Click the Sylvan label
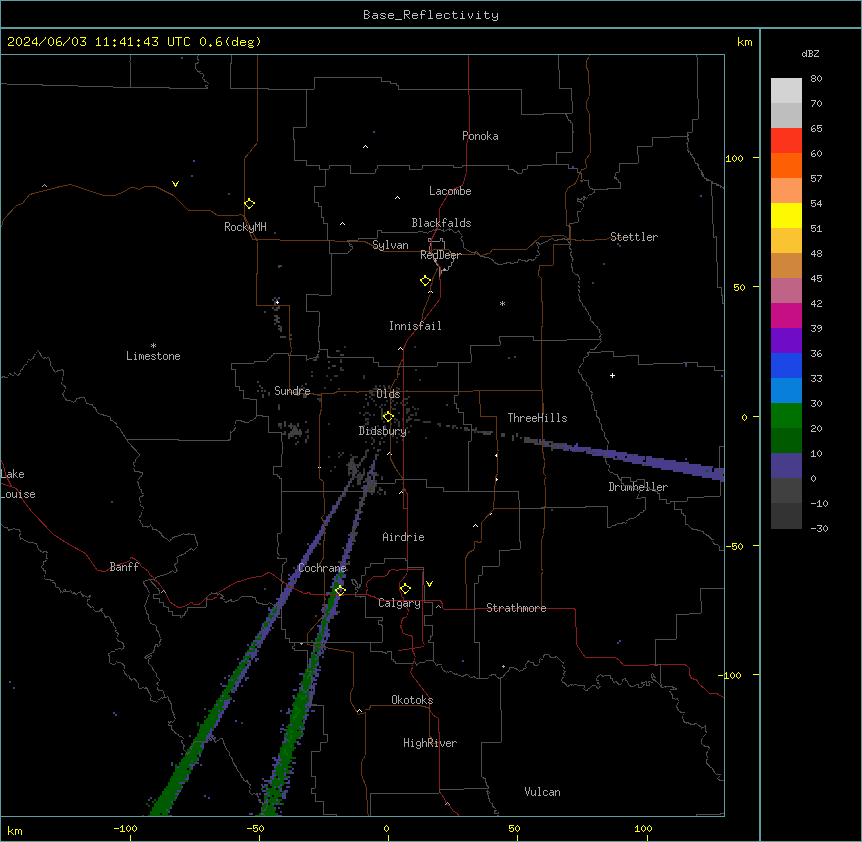 point(390,245)
